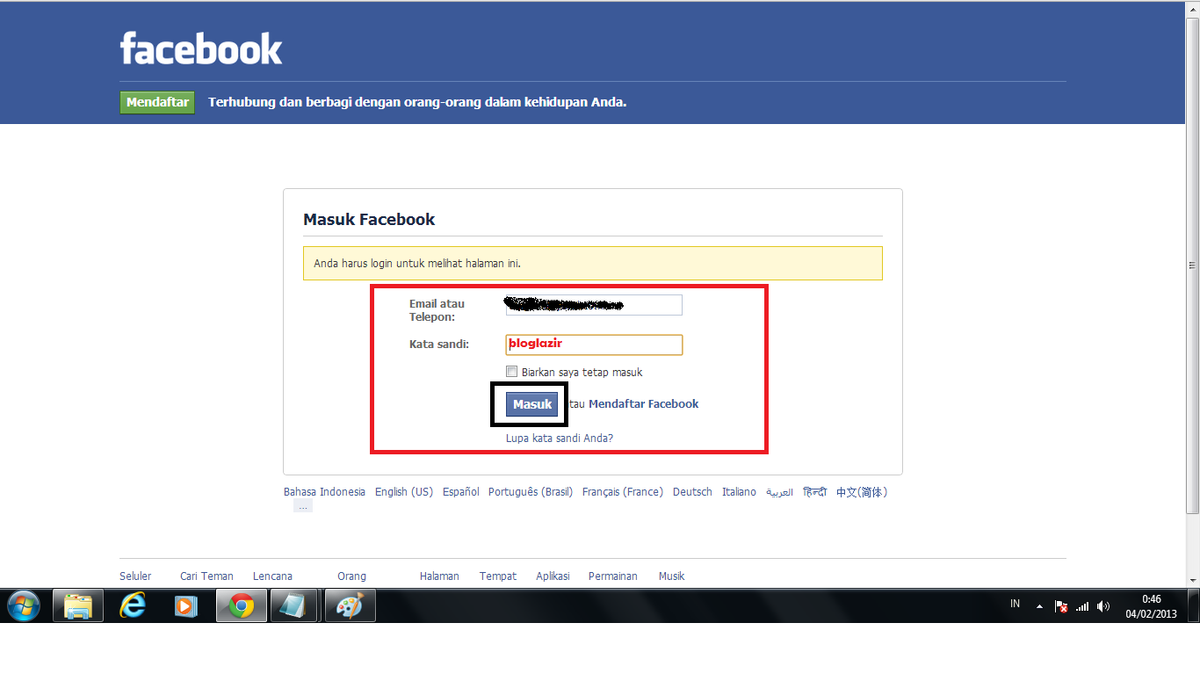The height and width of the screenshot is (675, 1200).
Task: Select Bahasa Indonesia language
Action: pyautogui.click(x=324, y=492)
